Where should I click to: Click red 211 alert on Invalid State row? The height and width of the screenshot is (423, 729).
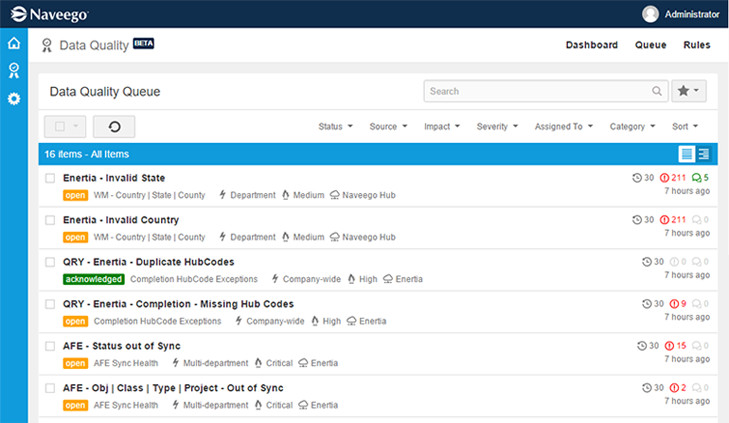(x=673, y=178)
